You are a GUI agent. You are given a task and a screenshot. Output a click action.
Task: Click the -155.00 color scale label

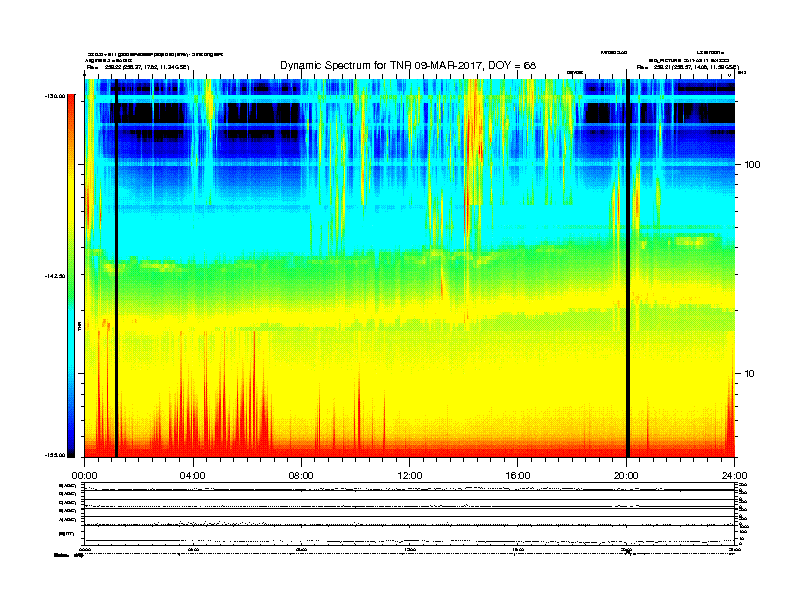(55, 455)
